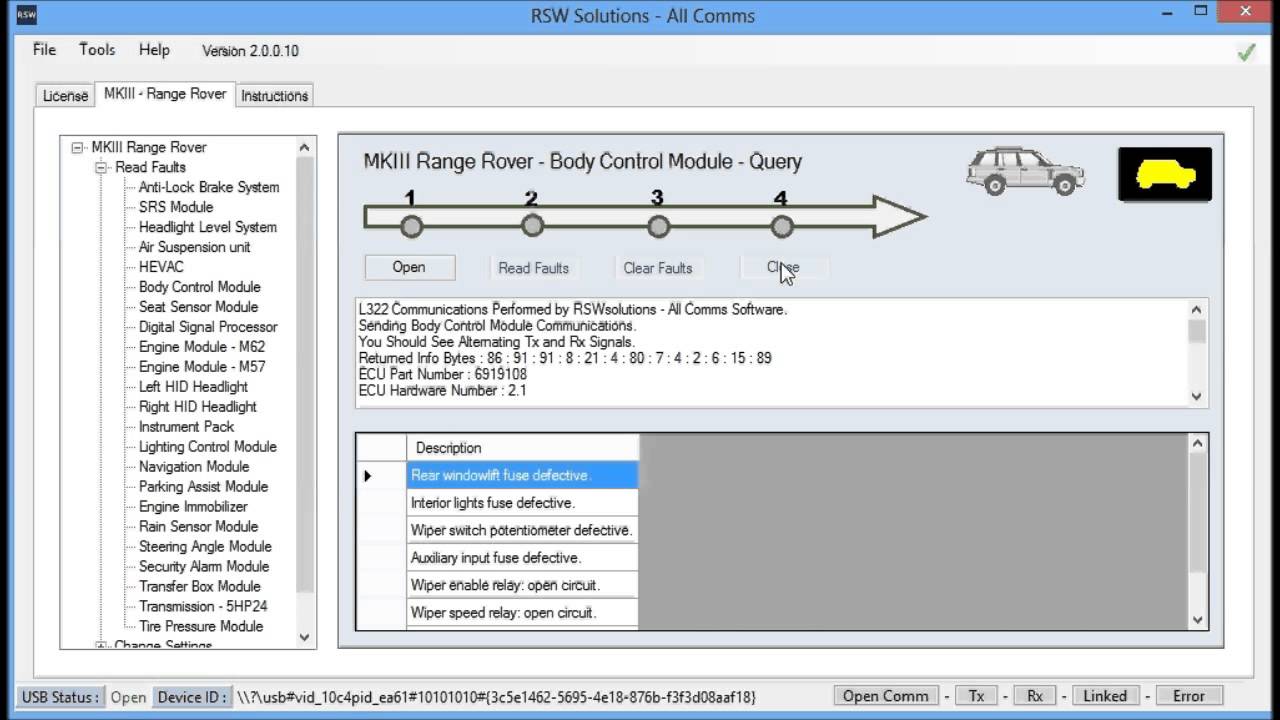Click the Read Faults button
1280x720 pixels.
[533, 267]
